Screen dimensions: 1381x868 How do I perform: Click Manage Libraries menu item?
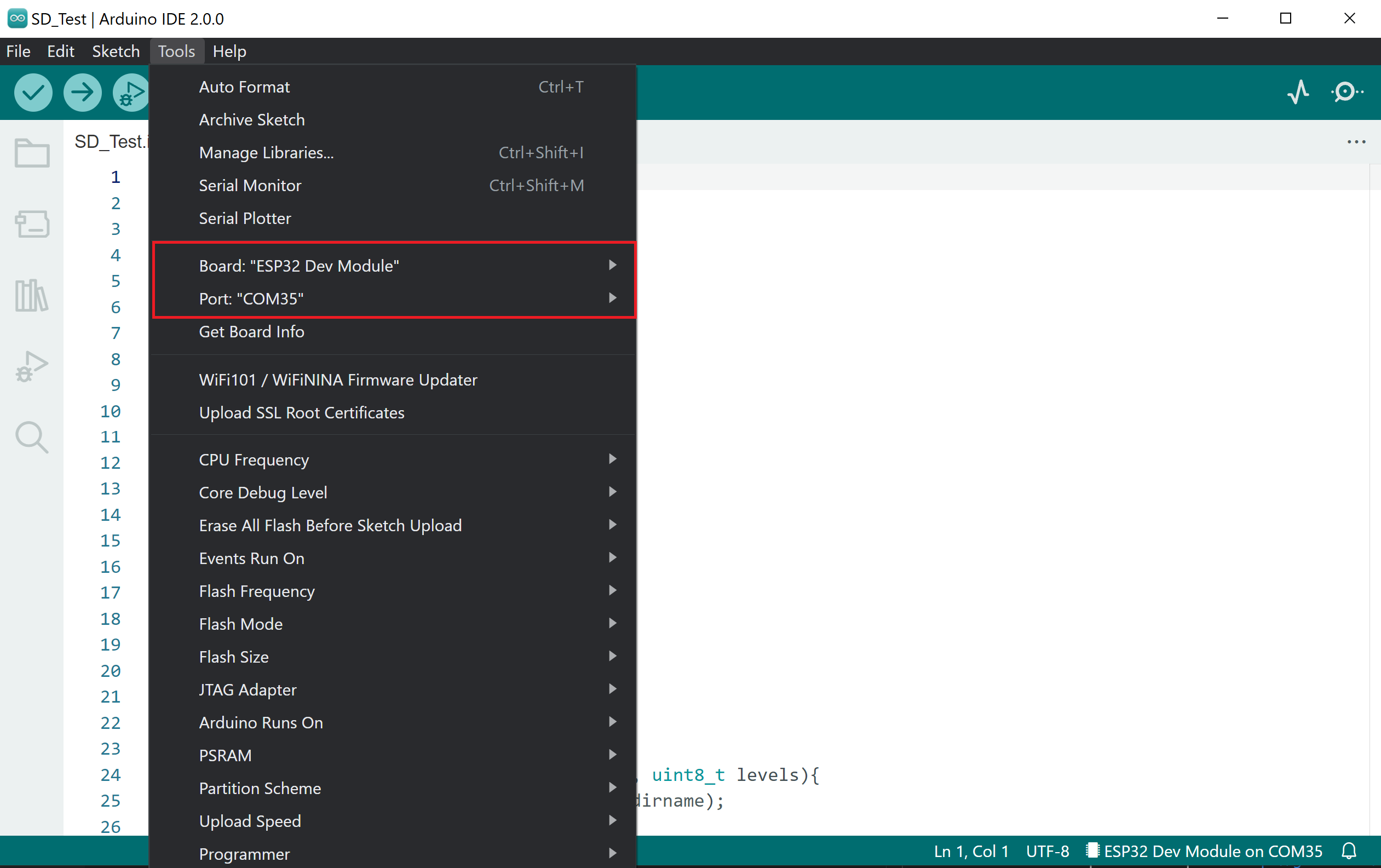coord(266,153)
